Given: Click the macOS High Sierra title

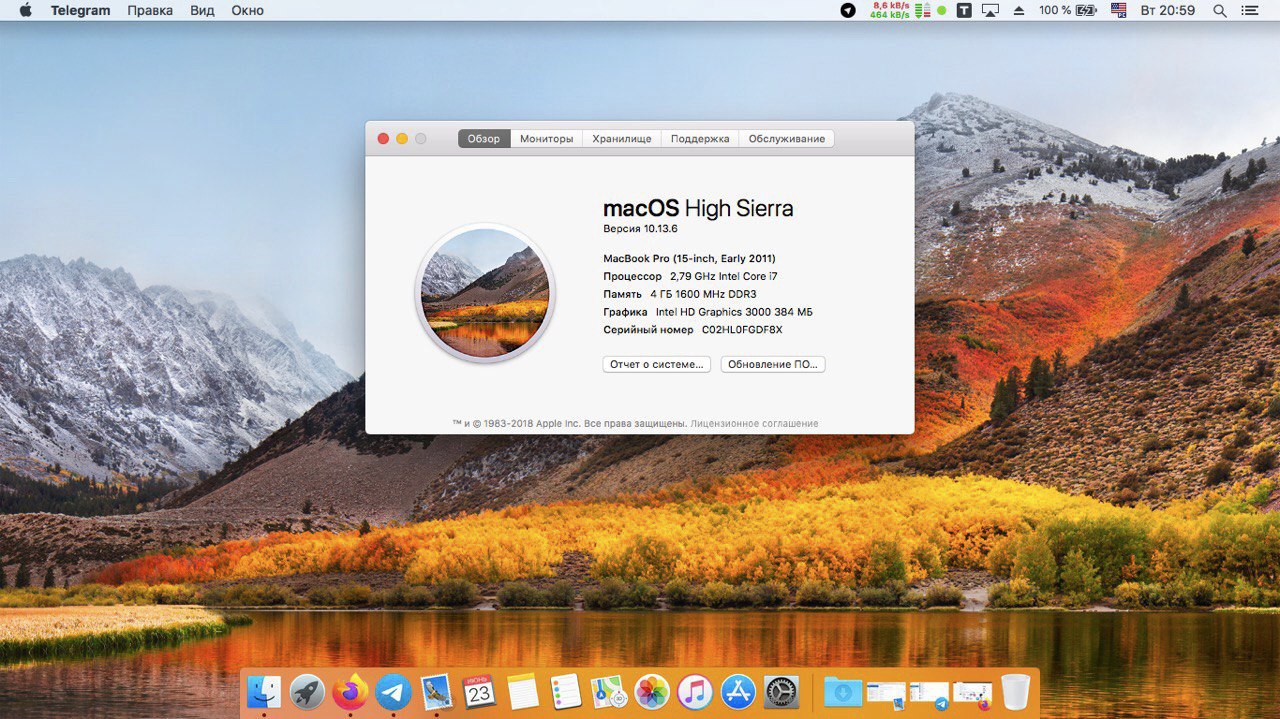Looking at the screenshot, I should (698, 208).
